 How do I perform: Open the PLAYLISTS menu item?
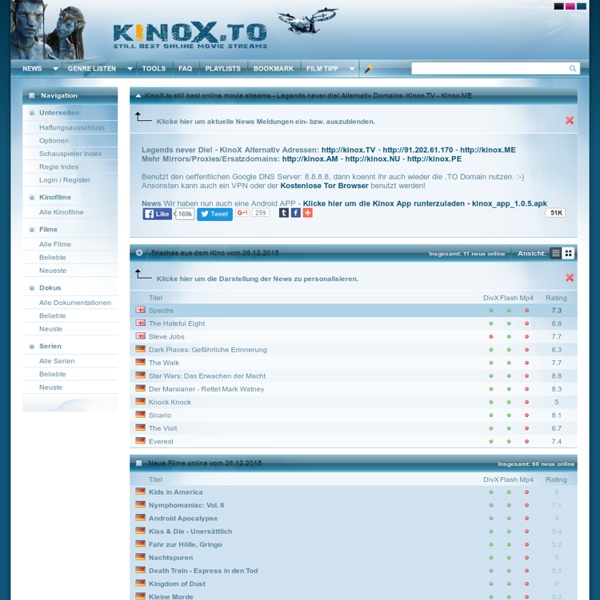[x=222, y=69]
